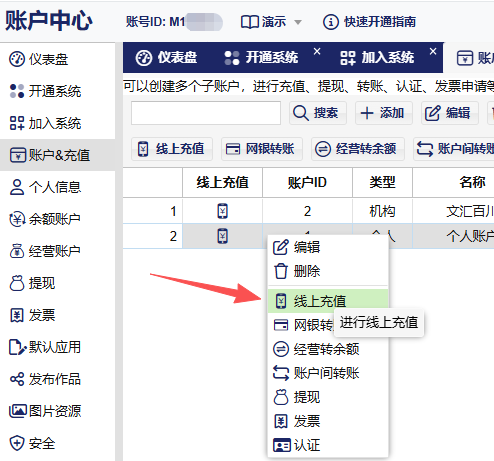494x461 pixels.
Task: Click the 账号ID text in header
Action: point(155,22)
